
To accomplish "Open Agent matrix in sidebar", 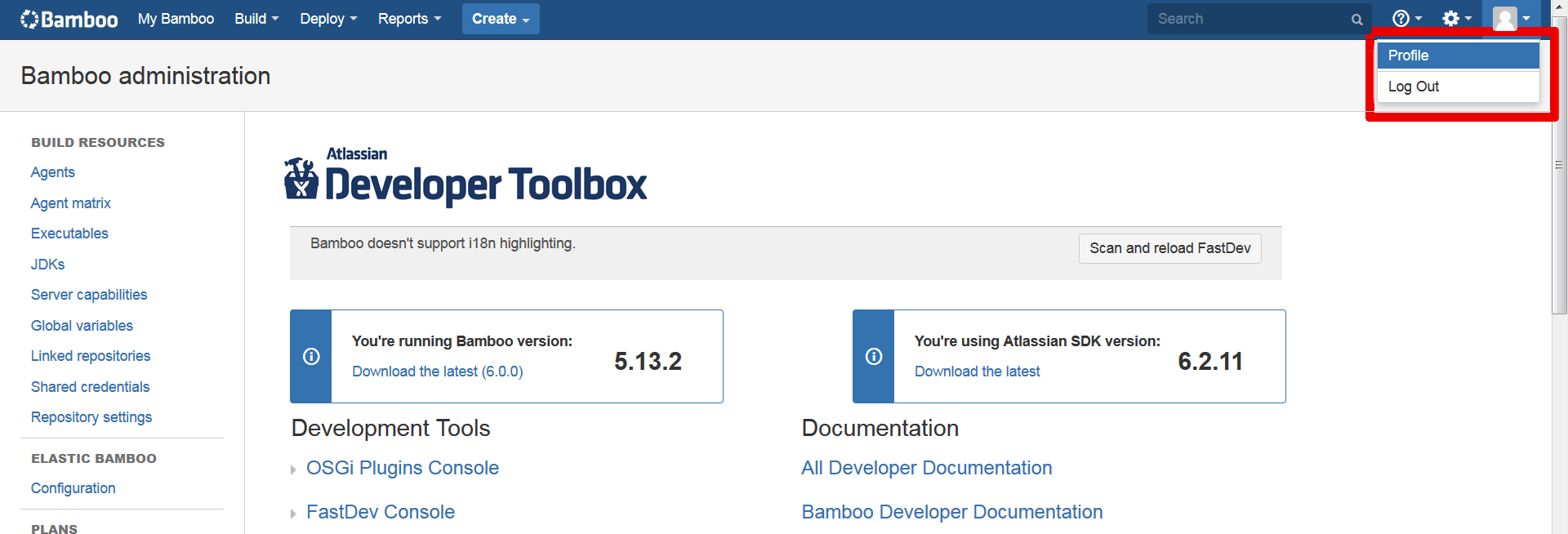I will point(71,203).
